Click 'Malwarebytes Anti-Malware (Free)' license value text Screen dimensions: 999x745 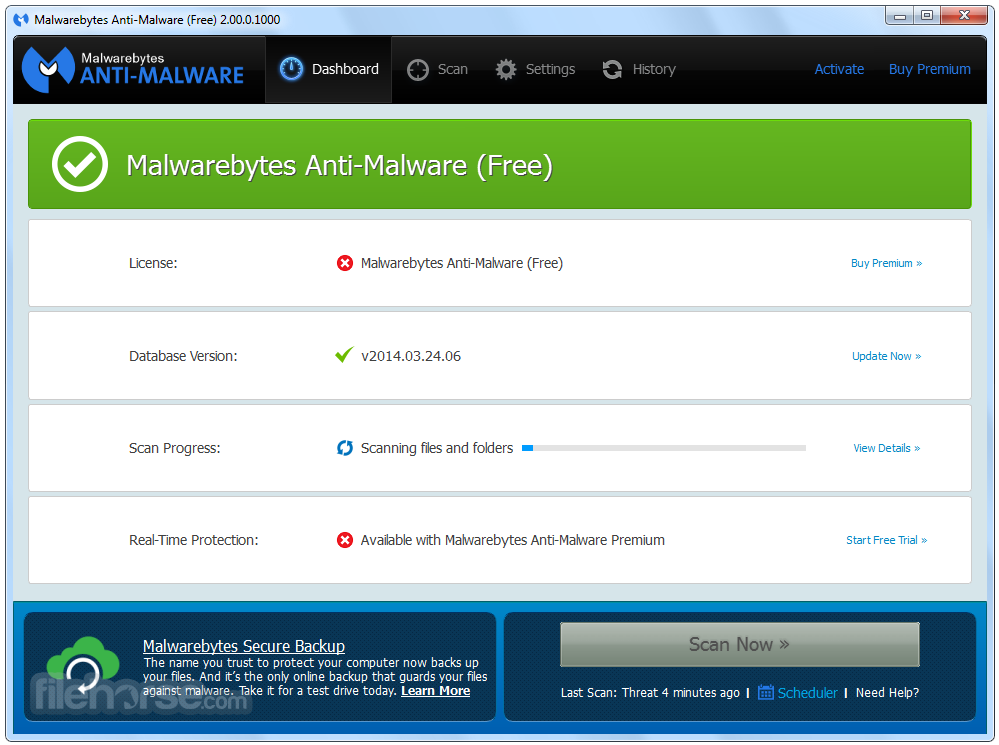pos(462,263)
